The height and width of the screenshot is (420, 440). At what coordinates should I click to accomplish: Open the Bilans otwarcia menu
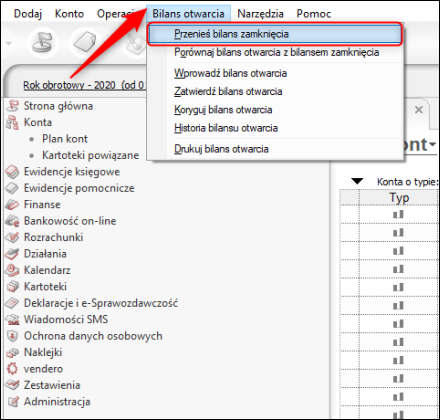point(188,14)
